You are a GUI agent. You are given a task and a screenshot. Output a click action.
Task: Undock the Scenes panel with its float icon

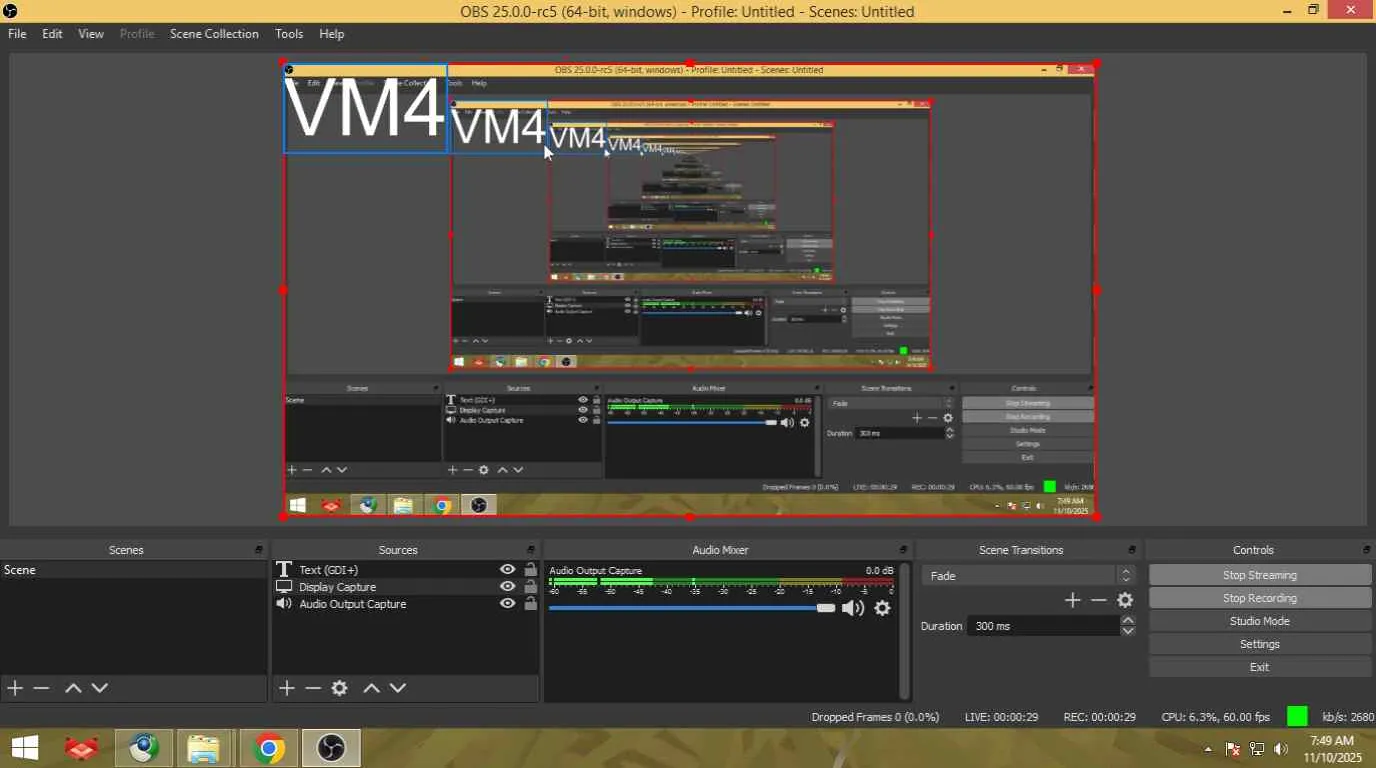[259, 550]
